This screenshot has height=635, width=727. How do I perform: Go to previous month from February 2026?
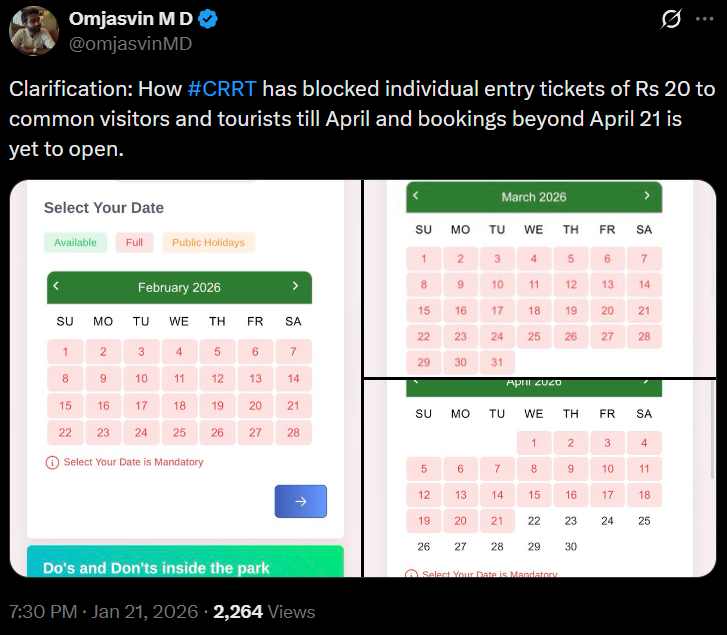pos(57,286)
